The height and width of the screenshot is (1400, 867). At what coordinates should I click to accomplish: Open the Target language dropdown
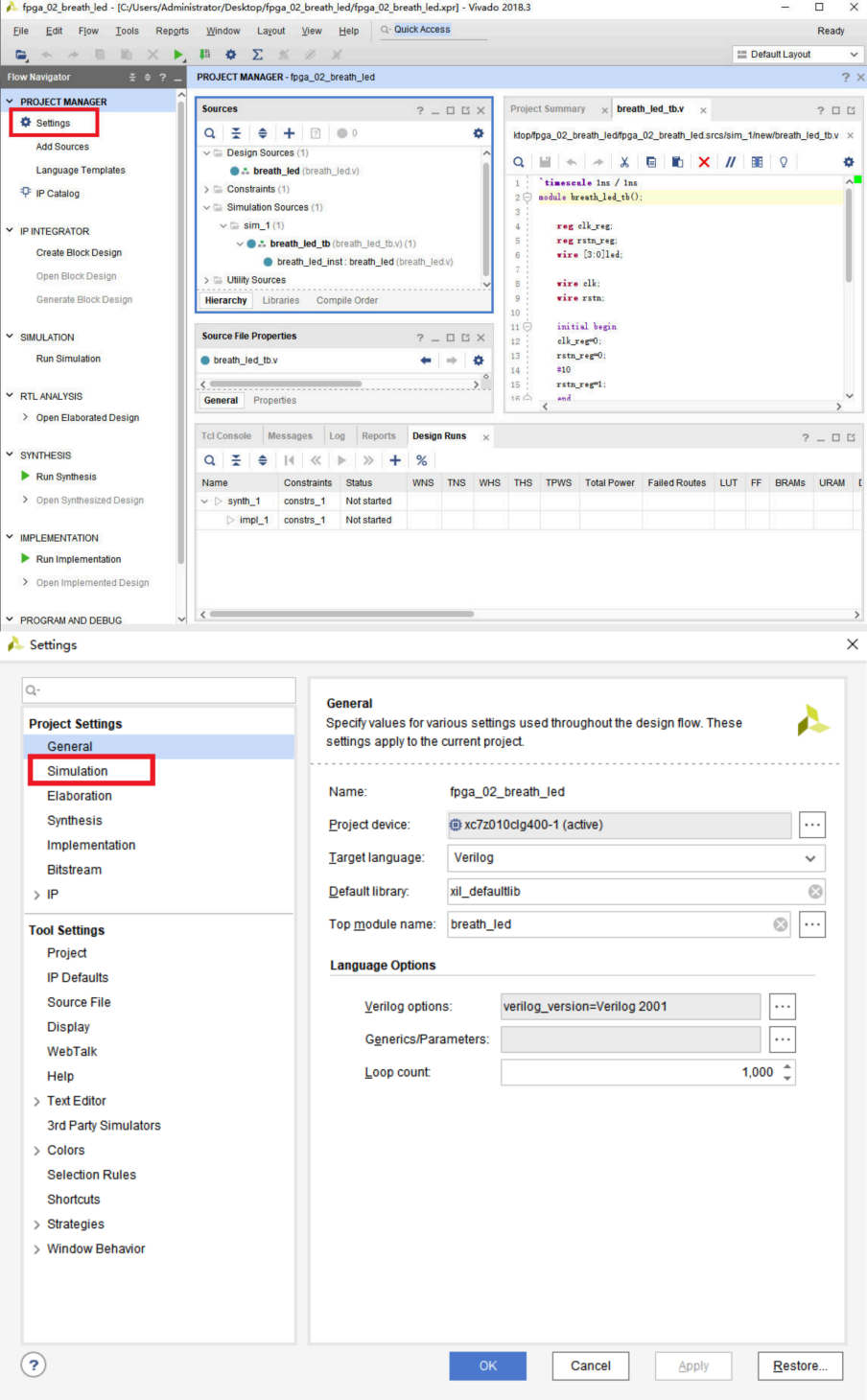coord(810,858)
